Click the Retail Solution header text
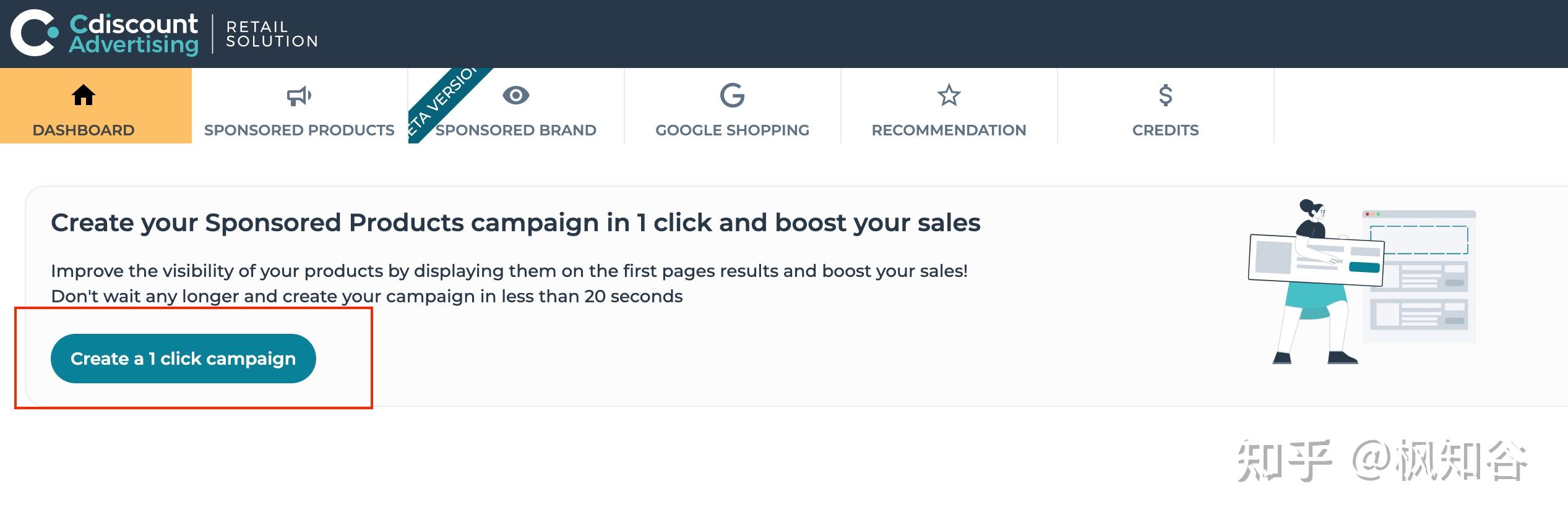 (x=272, y=34)
